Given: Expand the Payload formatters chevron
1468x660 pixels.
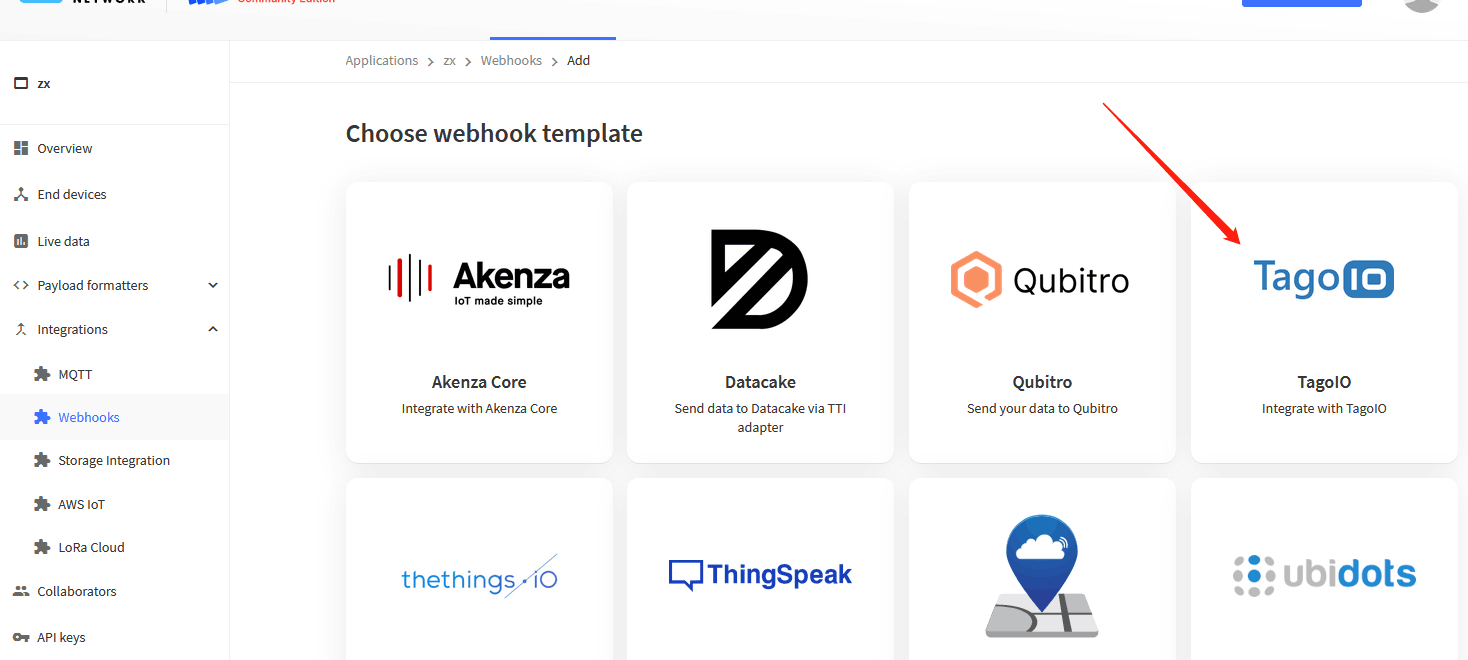Looking at the screenshot, I should coord(212,285).
